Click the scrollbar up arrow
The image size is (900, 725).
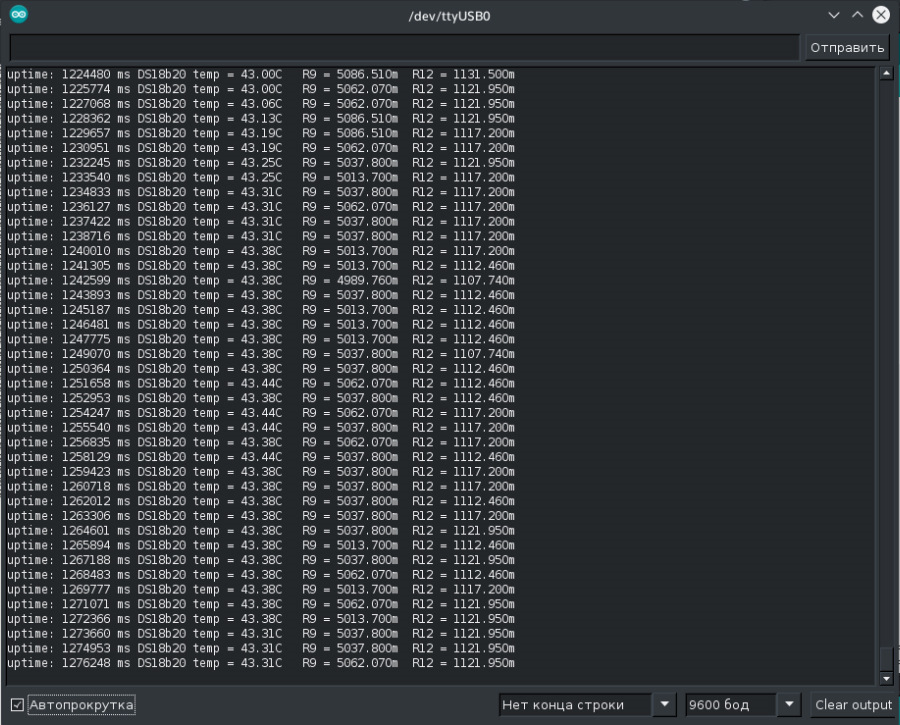[886, 73]
